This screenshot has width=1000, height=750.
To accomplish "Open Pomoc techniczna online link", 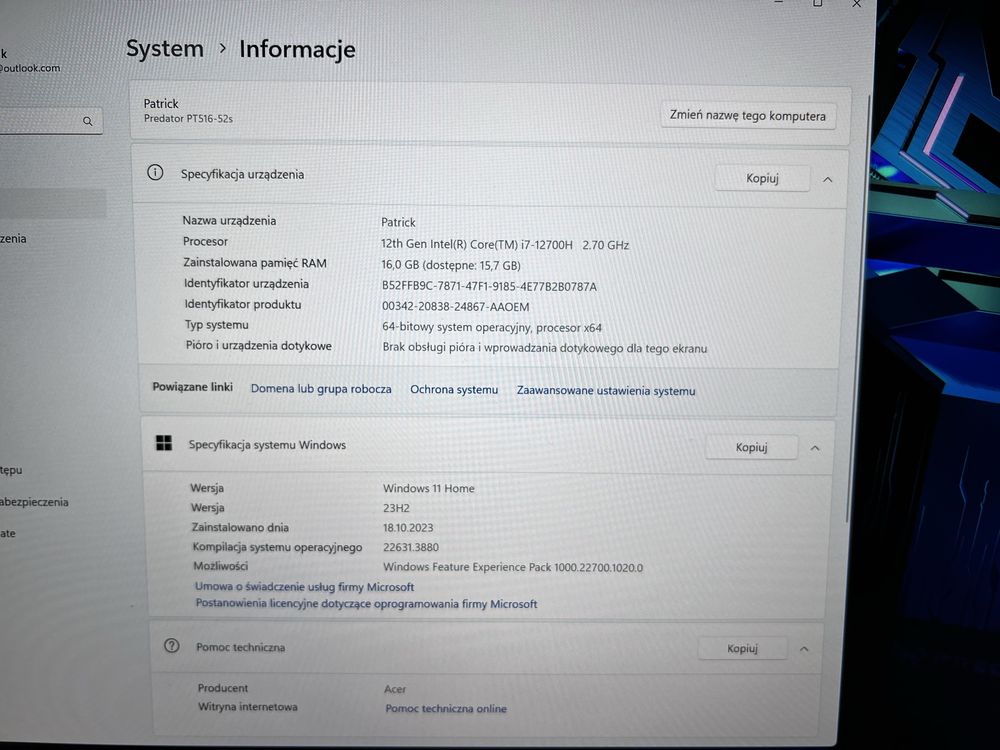I will (x=446, y=708).
